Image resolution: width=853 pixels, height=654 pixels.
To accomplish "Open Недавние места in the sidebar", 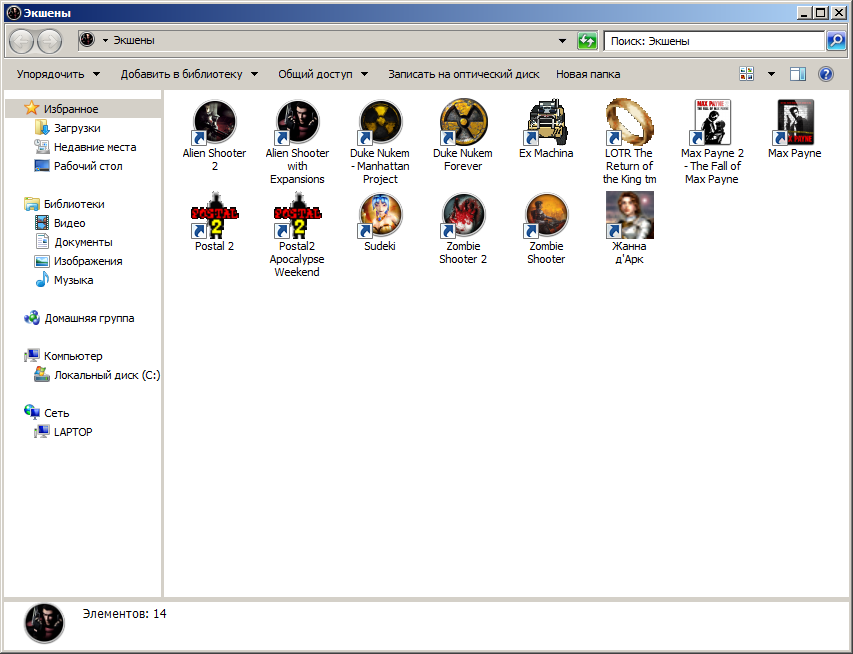I will click(x=95, y=147).
